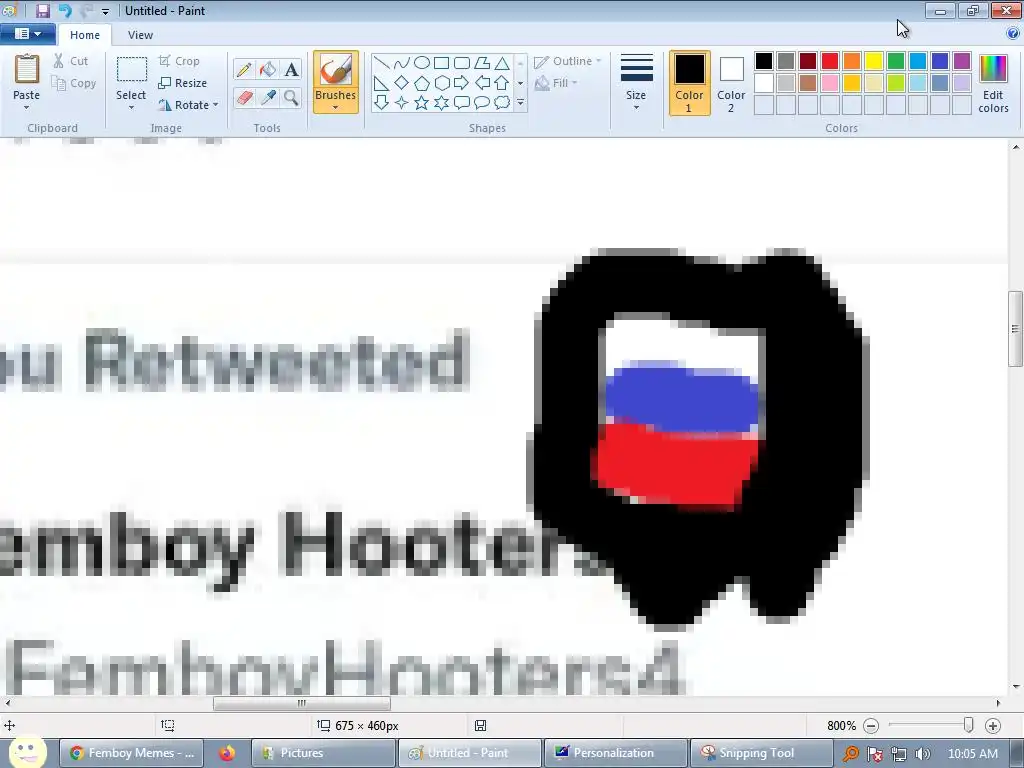The width and height of the screenshot is (1024, 768).
Task: Select the Eraser tool
Action: pos(244,98)
